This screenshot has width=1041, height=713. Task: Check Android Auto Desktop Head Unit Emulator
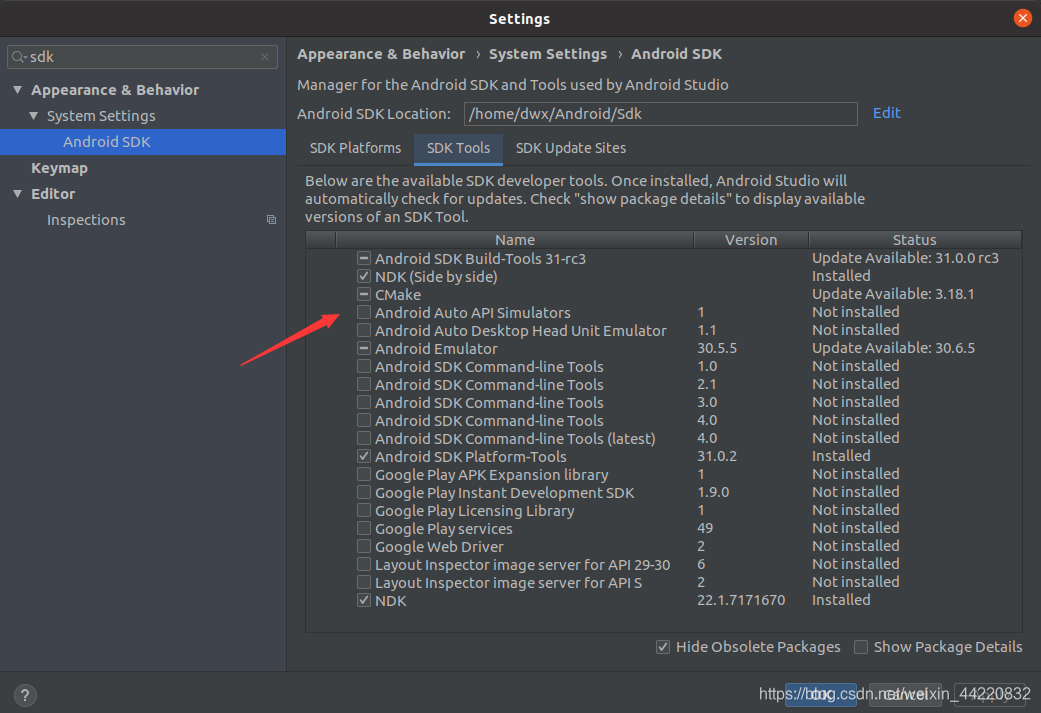point(364,330)
